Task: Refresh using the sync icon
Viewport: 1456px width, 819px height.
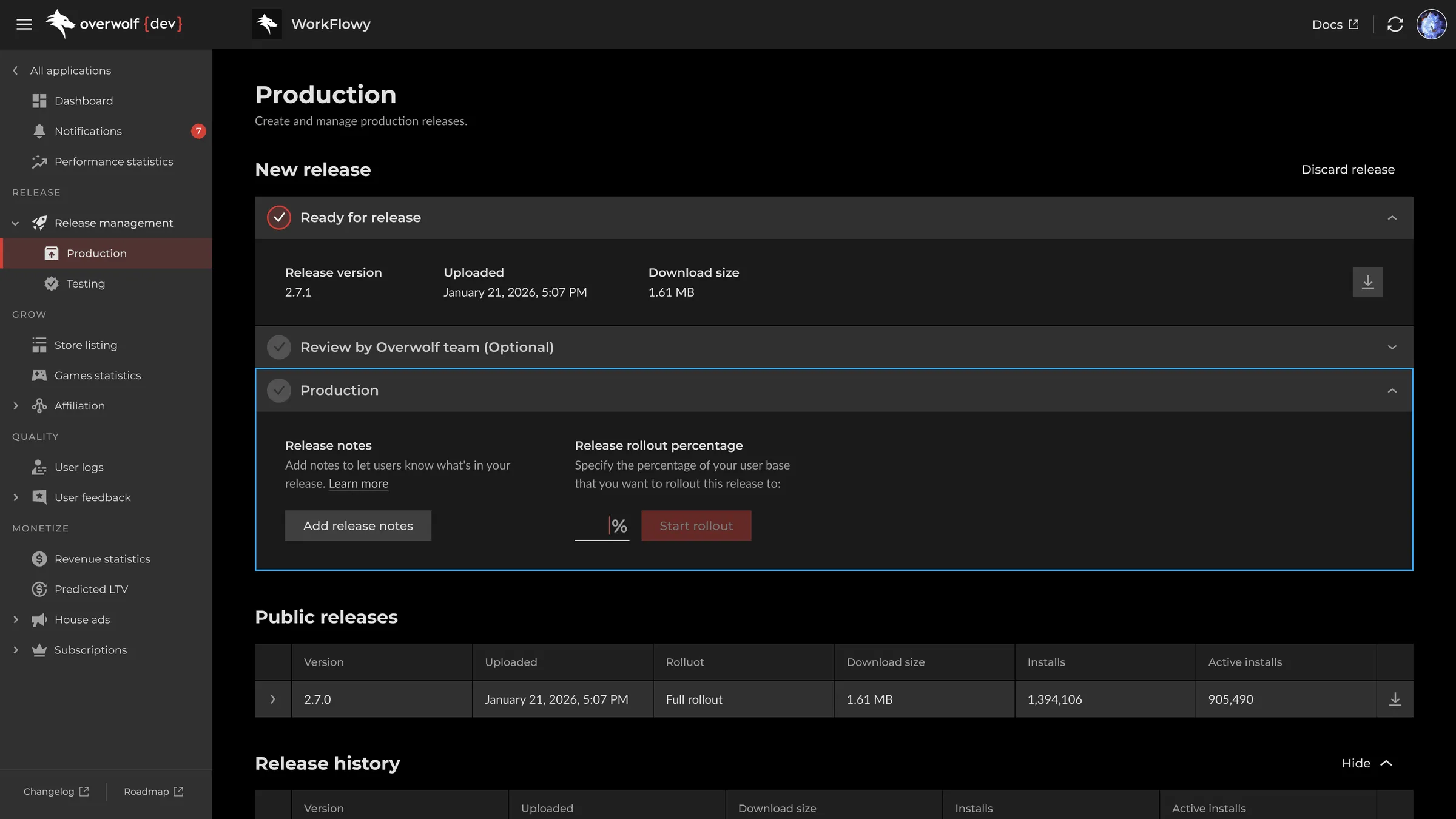Action: point(1395,24)
